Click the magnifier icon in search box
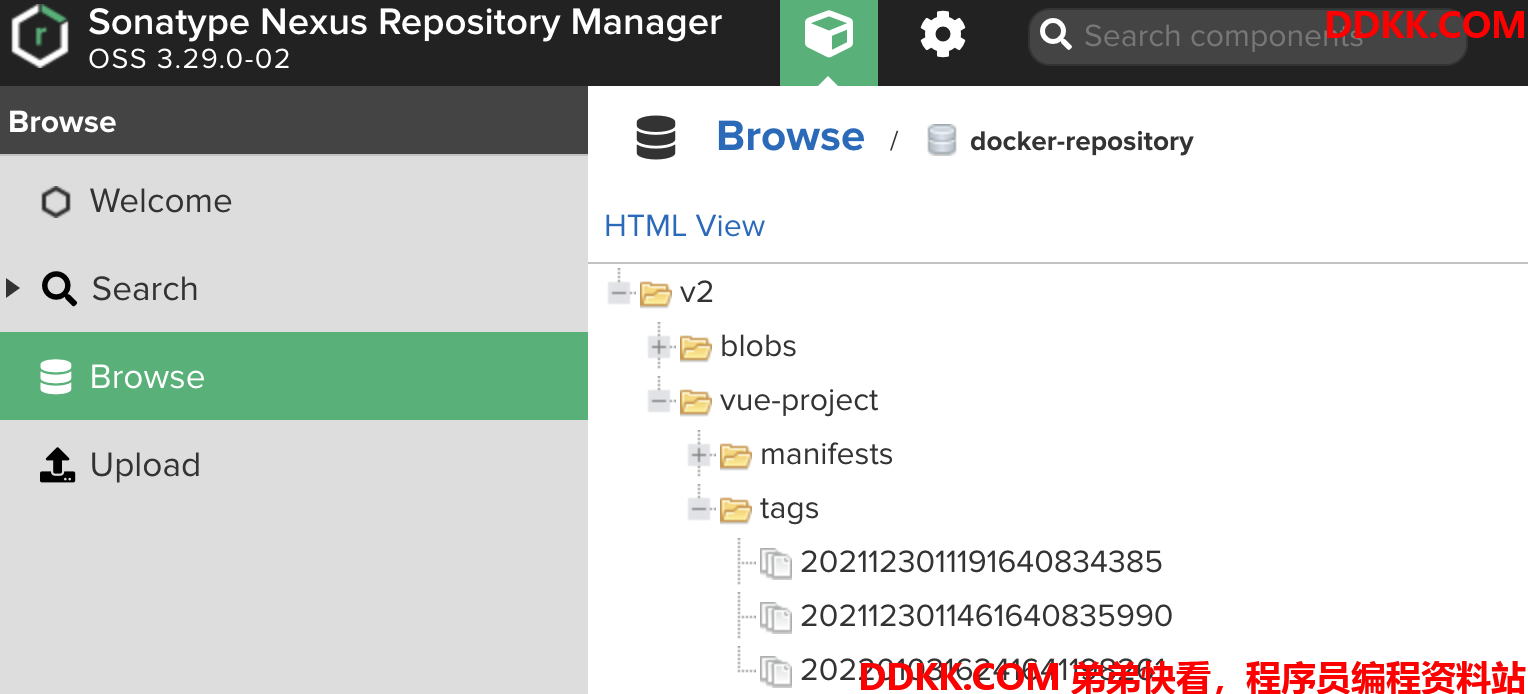This screenshot has width=1528, height=694. click(x=1056, y=36)
